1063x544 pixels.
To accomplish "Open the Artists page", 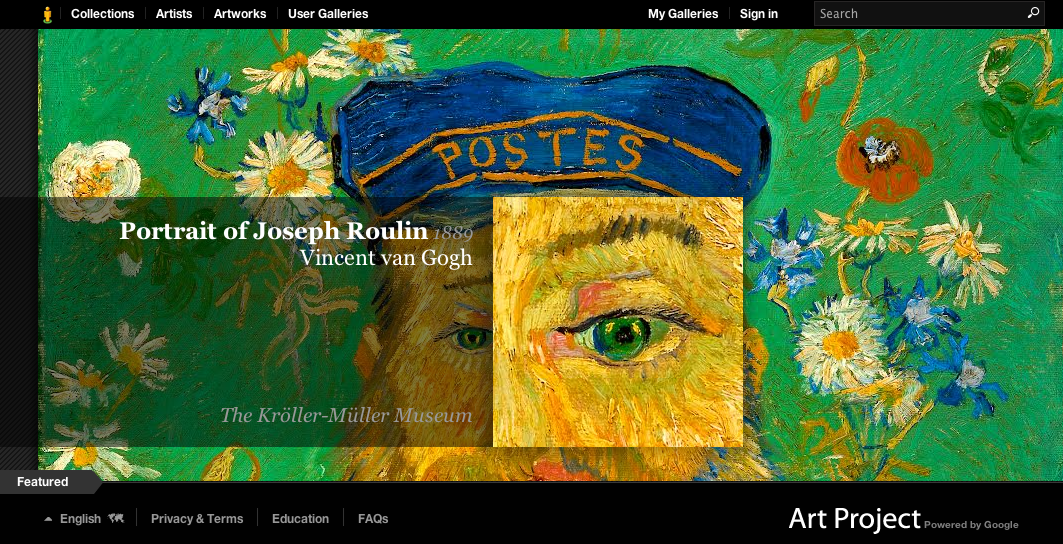I will pyautogui.click(x=174, y=14).
